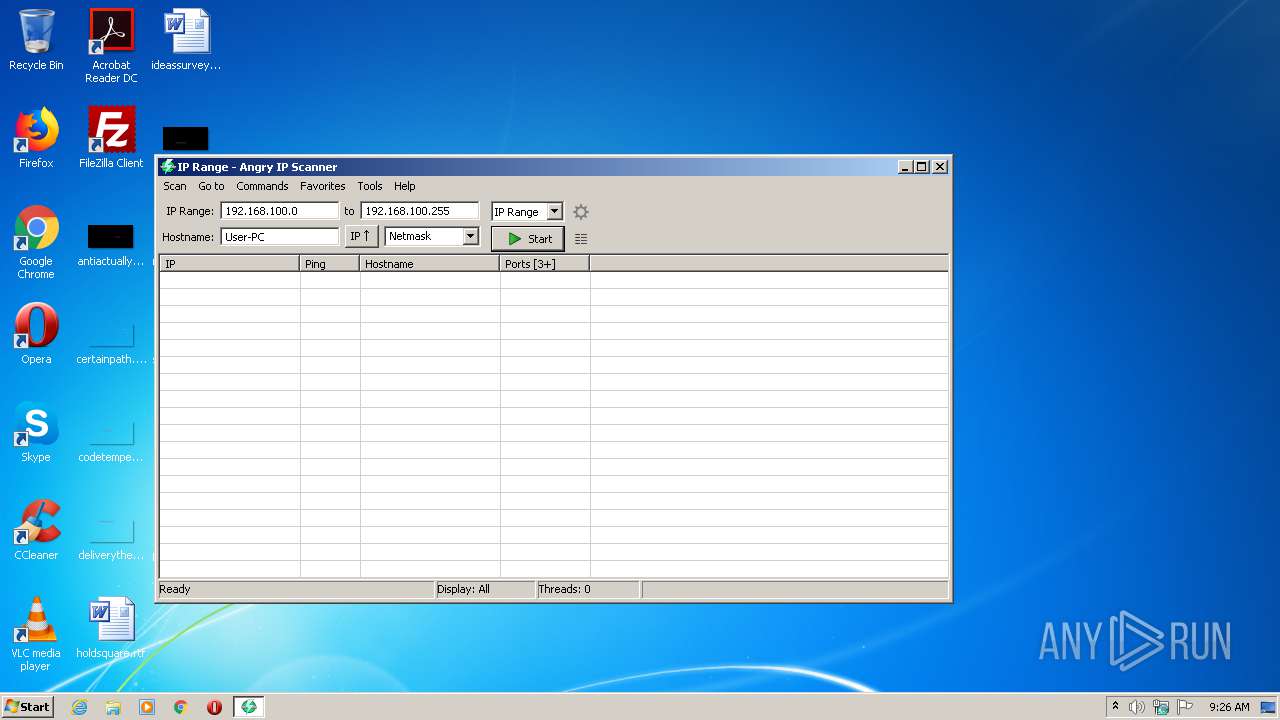Viewport: 1280px width, 720px height.
Task: Click the volume speaker tray icon
Action: coord(1137,707)
